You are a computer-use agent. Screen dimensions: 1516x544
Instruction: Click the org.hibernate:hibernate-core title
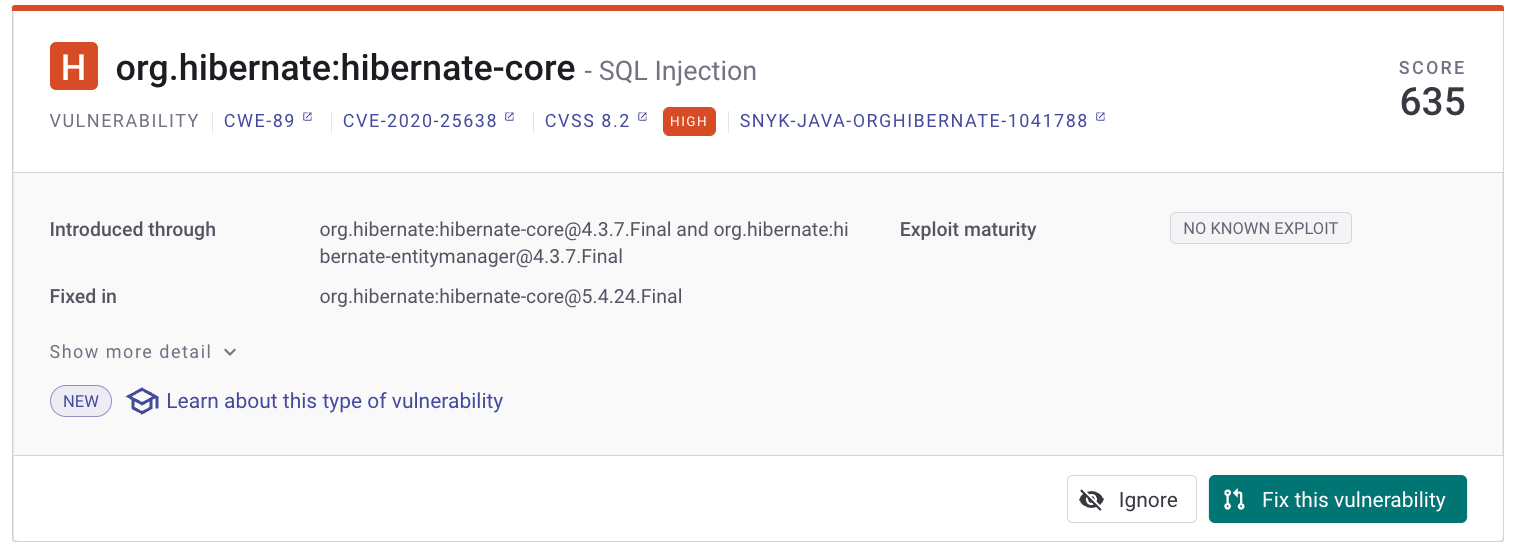tap(346, 68)
